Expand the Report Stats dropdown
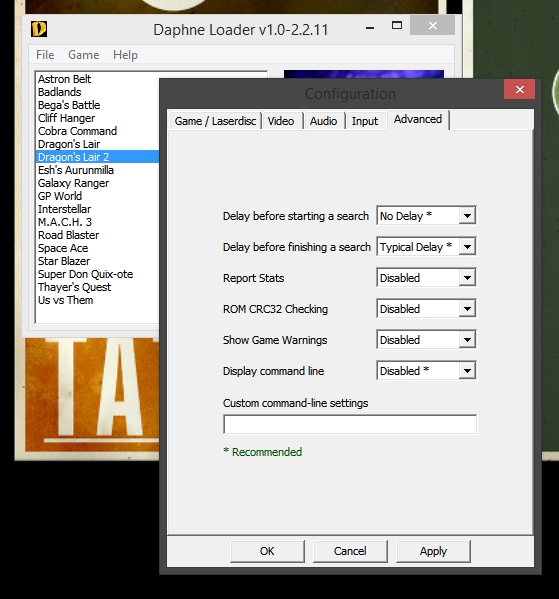559x599 pixels. [x=426, y=278]
